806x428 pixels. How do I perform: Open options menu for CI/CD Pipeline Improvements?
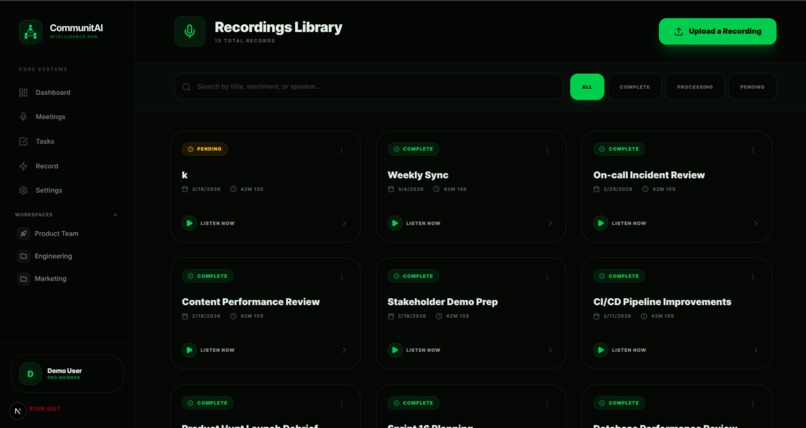click(x=753, y=277)
